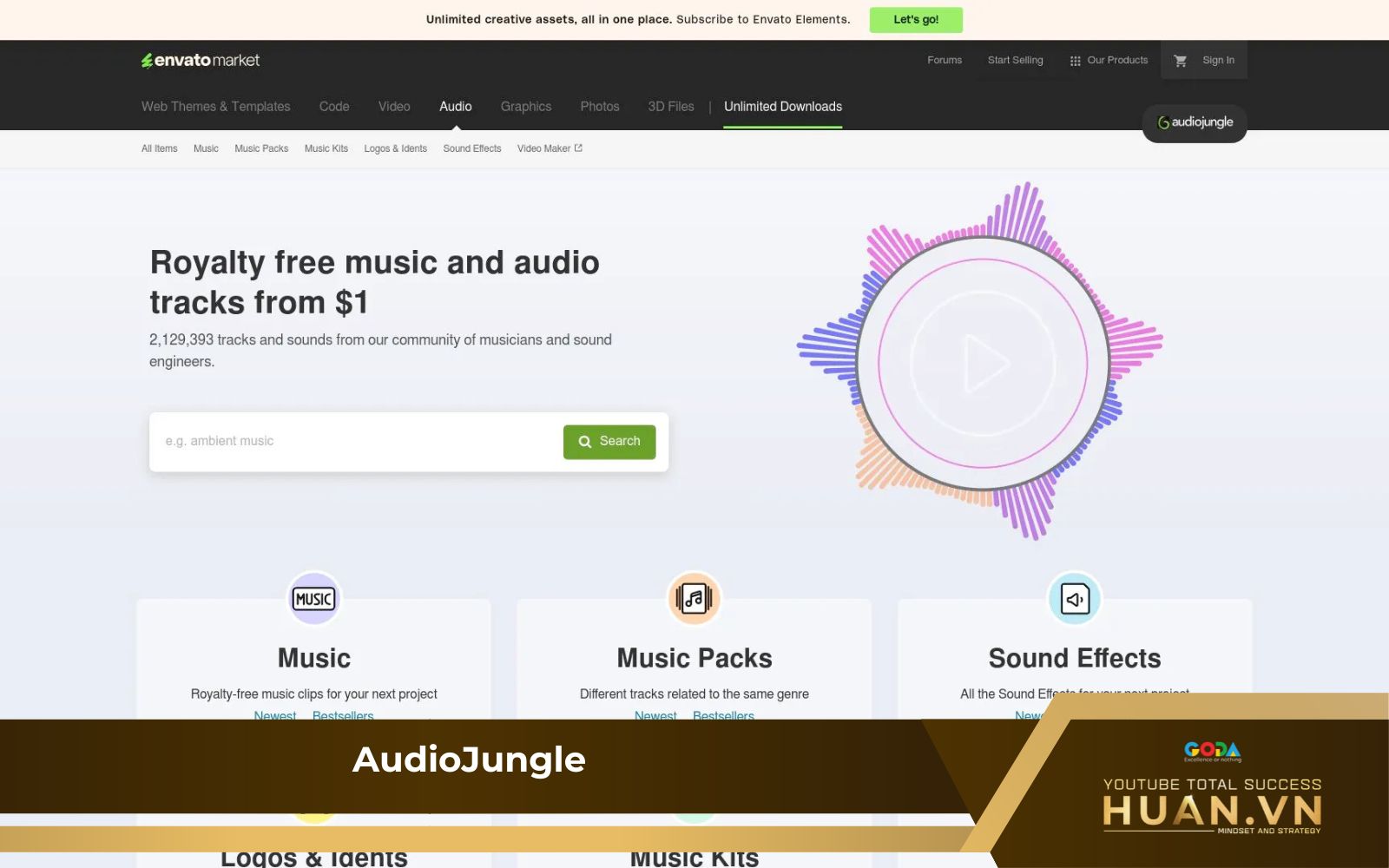Play the audio in the waveform circle
Screen dimensions: 1389x868
984,364
